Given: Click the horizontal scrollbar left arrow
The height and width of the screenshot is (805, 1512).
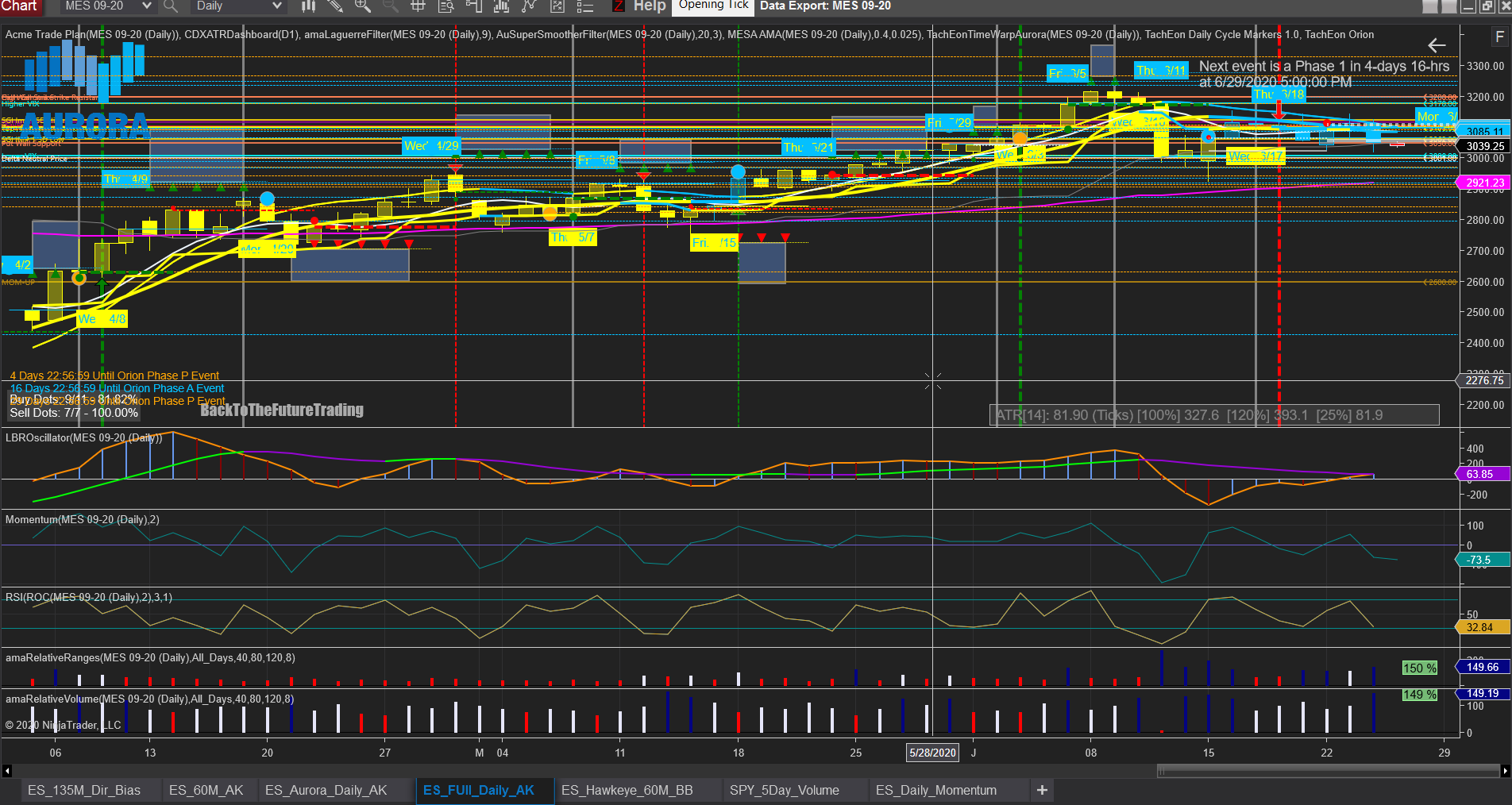Looking at the screenshot, I should tap(7, 771).
